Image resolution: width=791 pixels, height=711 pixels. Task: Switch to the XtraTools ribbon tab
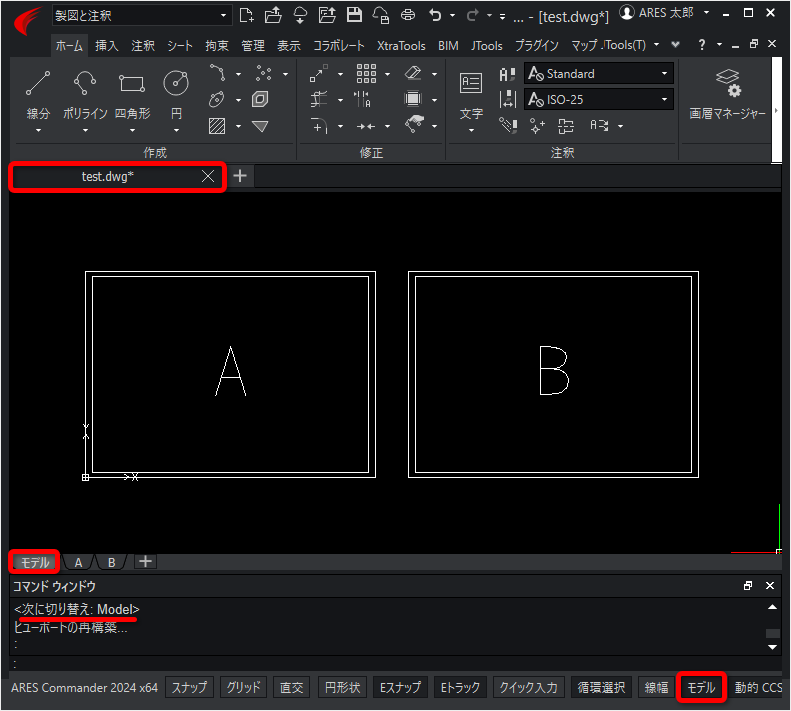click(x=401, y=46)
